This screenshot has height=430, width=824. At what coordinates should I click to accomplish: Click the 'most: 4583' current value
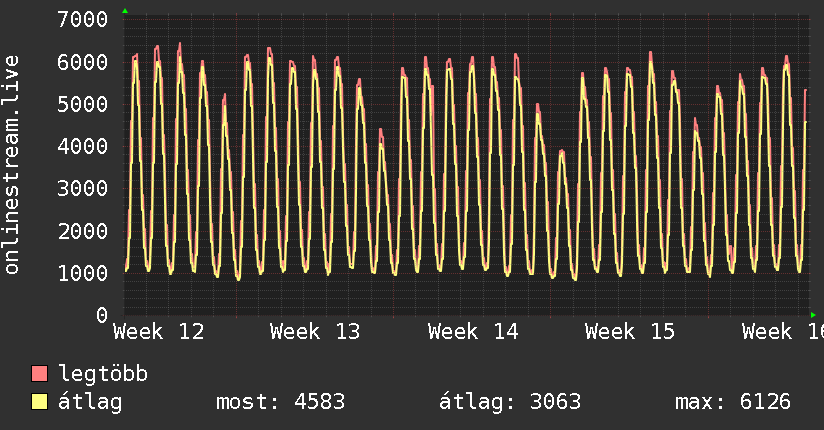click(x=280, y=403)
